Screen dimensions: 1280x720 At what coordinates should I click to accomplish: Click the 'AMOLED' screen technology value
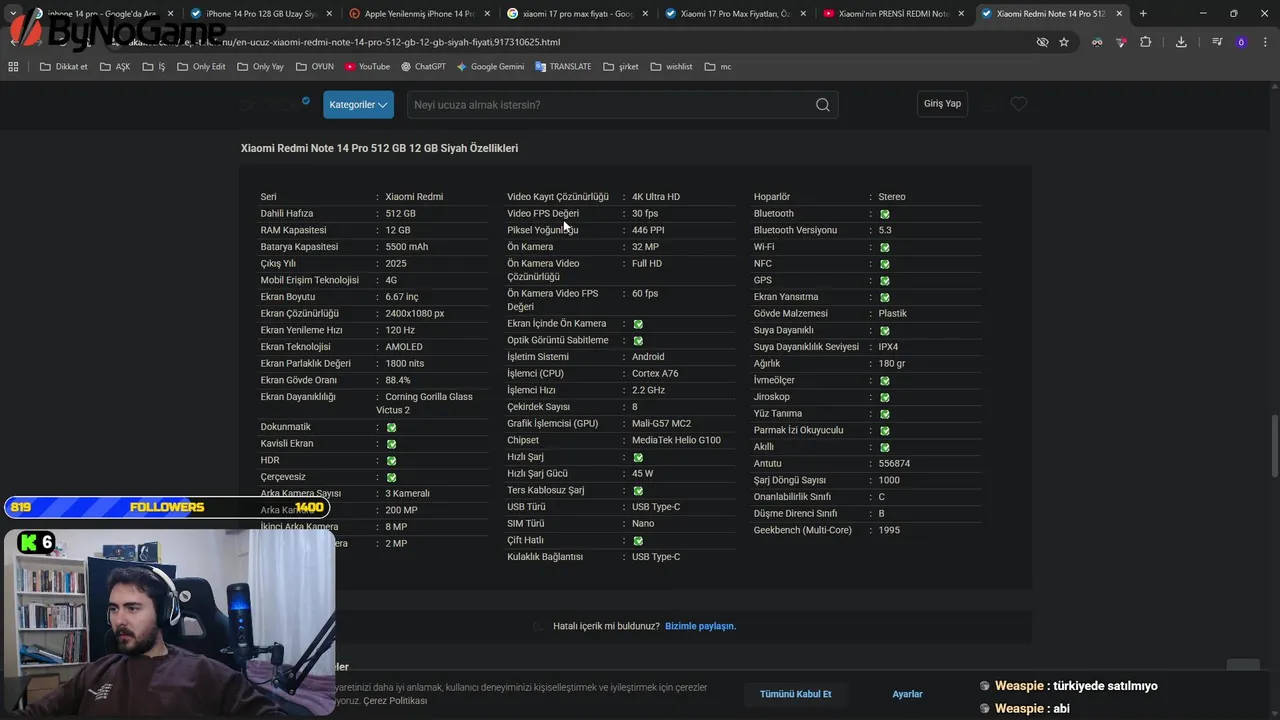(x=404, y=347)
